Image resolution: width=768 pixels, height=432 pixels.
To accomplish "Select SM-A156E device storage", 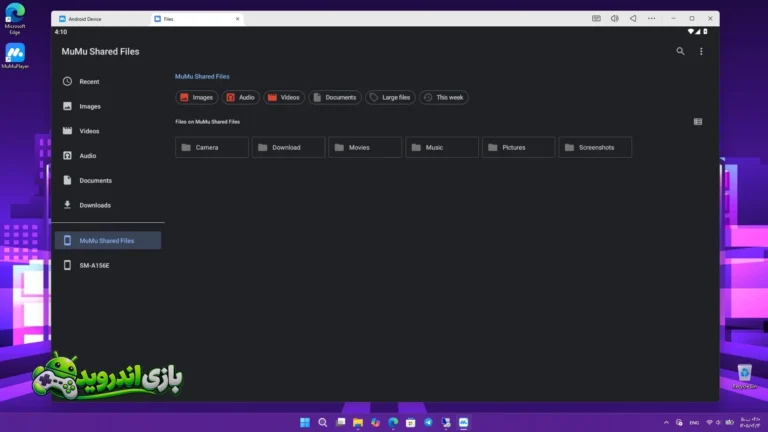I will pos(108,265).
